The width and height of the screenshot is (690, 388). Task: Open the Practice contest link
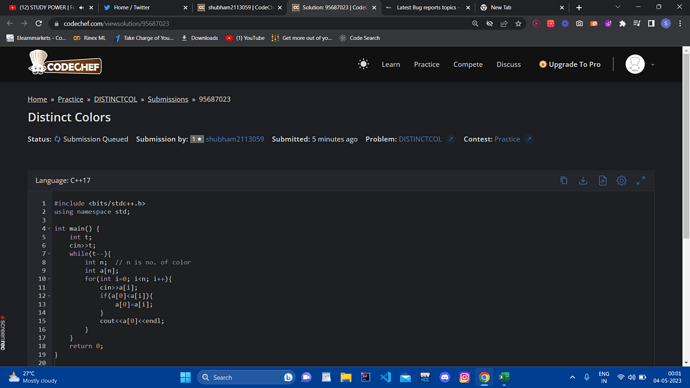coord(507,139)
